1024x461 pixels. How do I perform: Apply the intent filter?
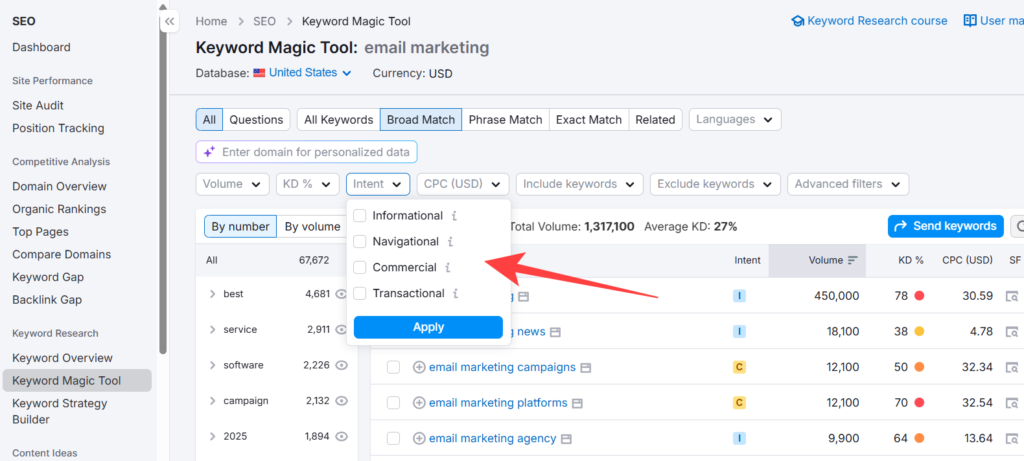coord(428,327)
